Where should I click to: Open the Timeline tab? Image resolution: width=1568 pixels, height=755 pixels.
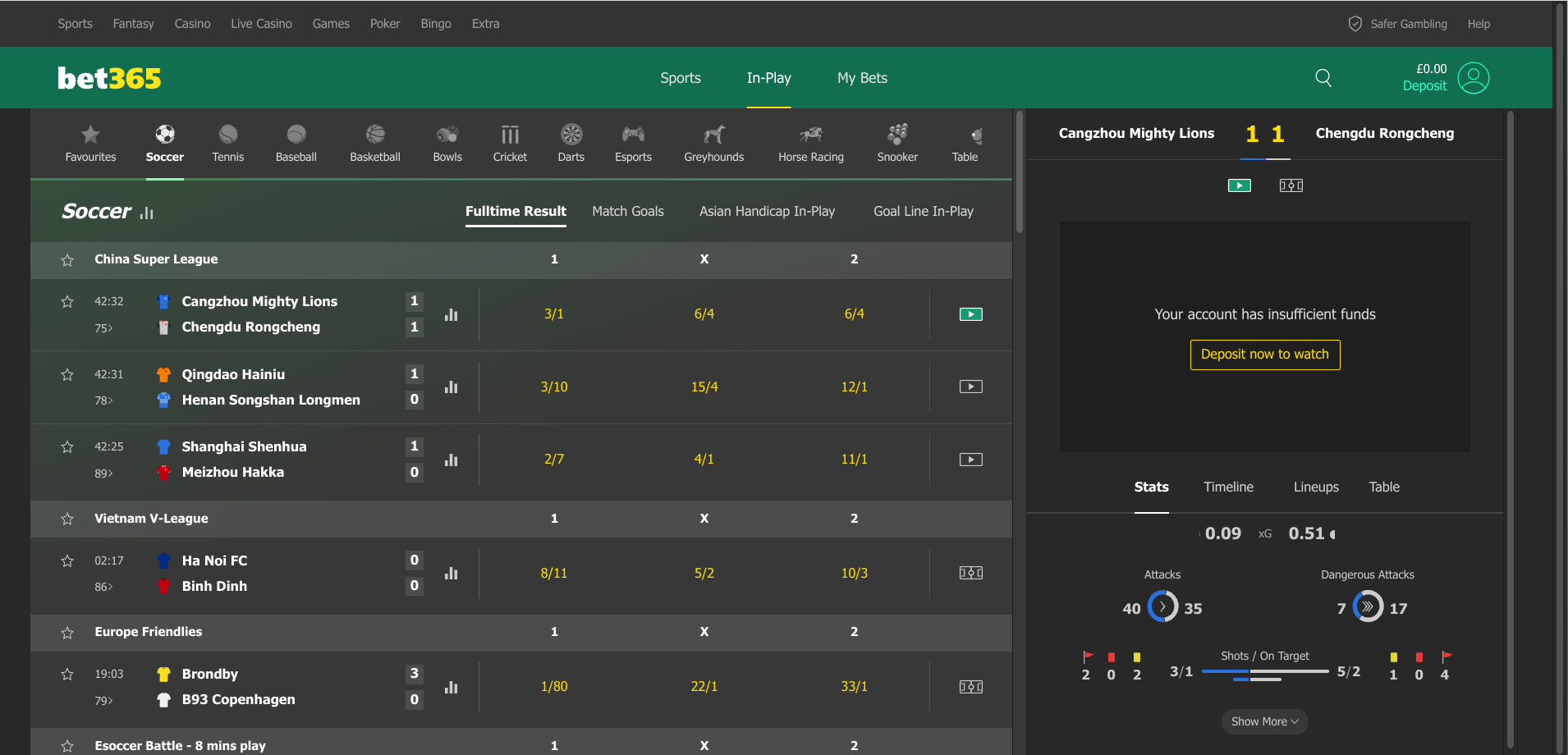[x=1228, y=487]
